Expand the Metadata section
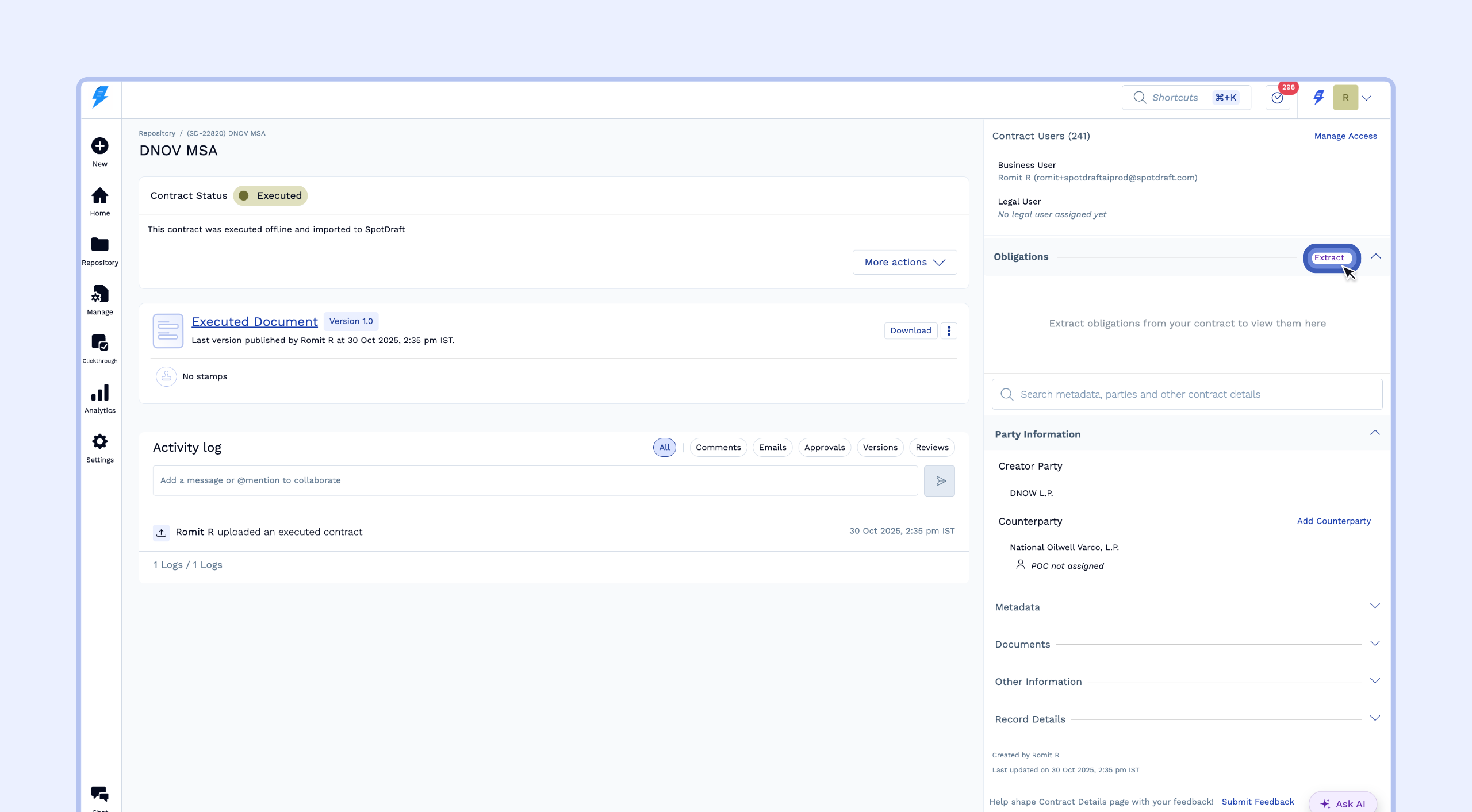 tap(1374, 606)
